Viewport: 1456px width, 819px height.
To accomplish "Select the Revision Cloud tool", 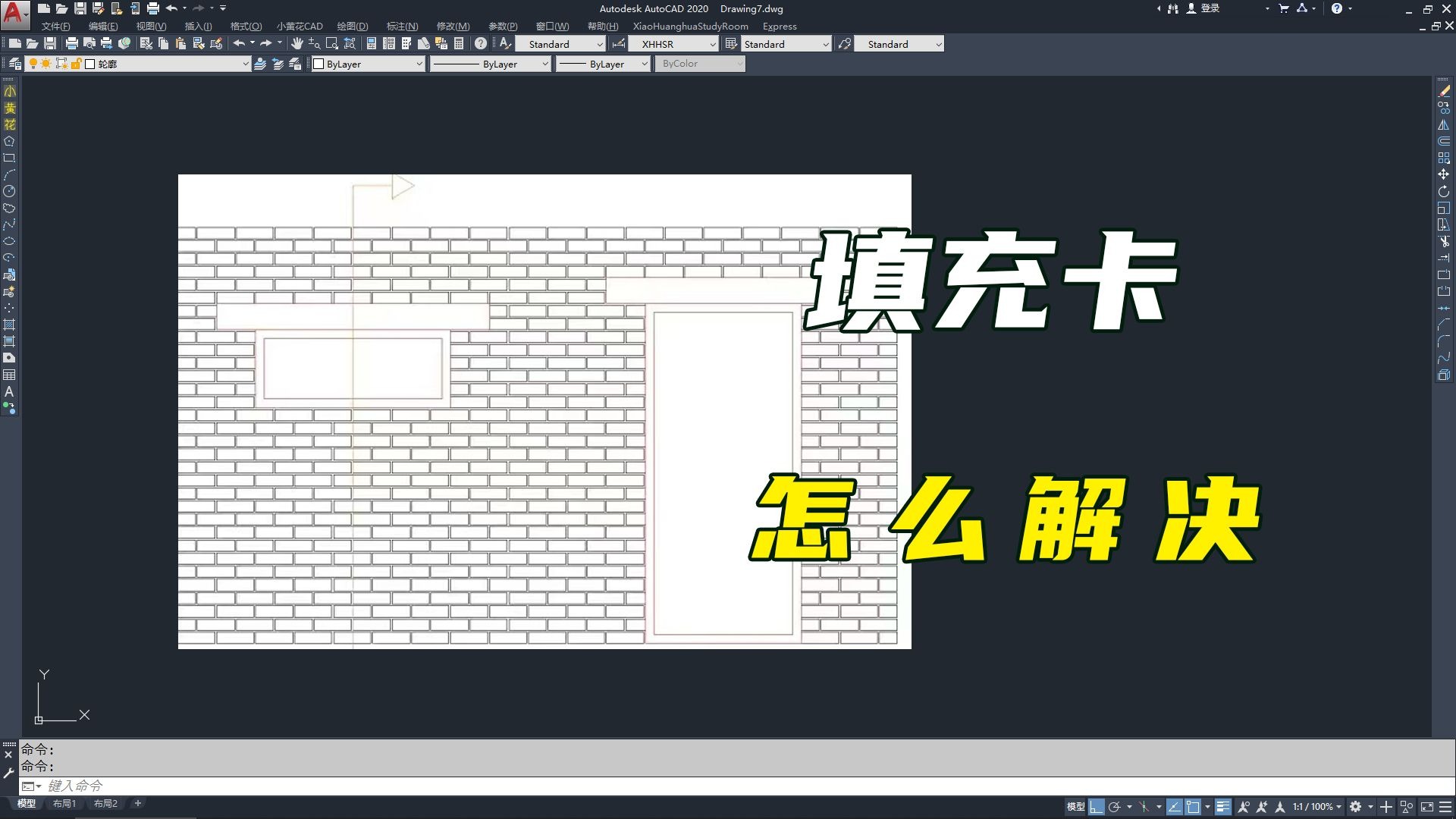I will [x=10, y=209].
